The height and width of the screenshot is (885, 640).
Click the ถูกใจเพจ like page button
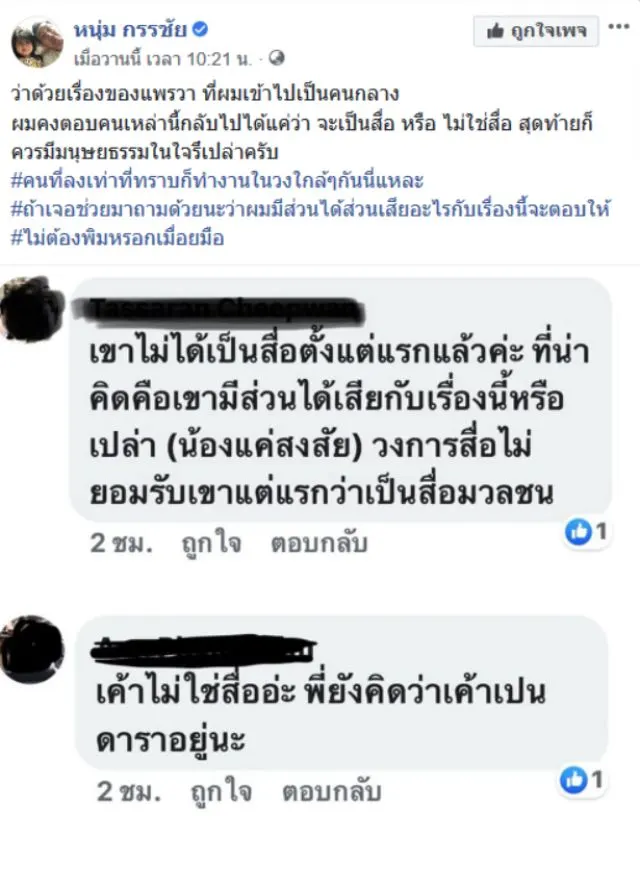coord(536,31)
